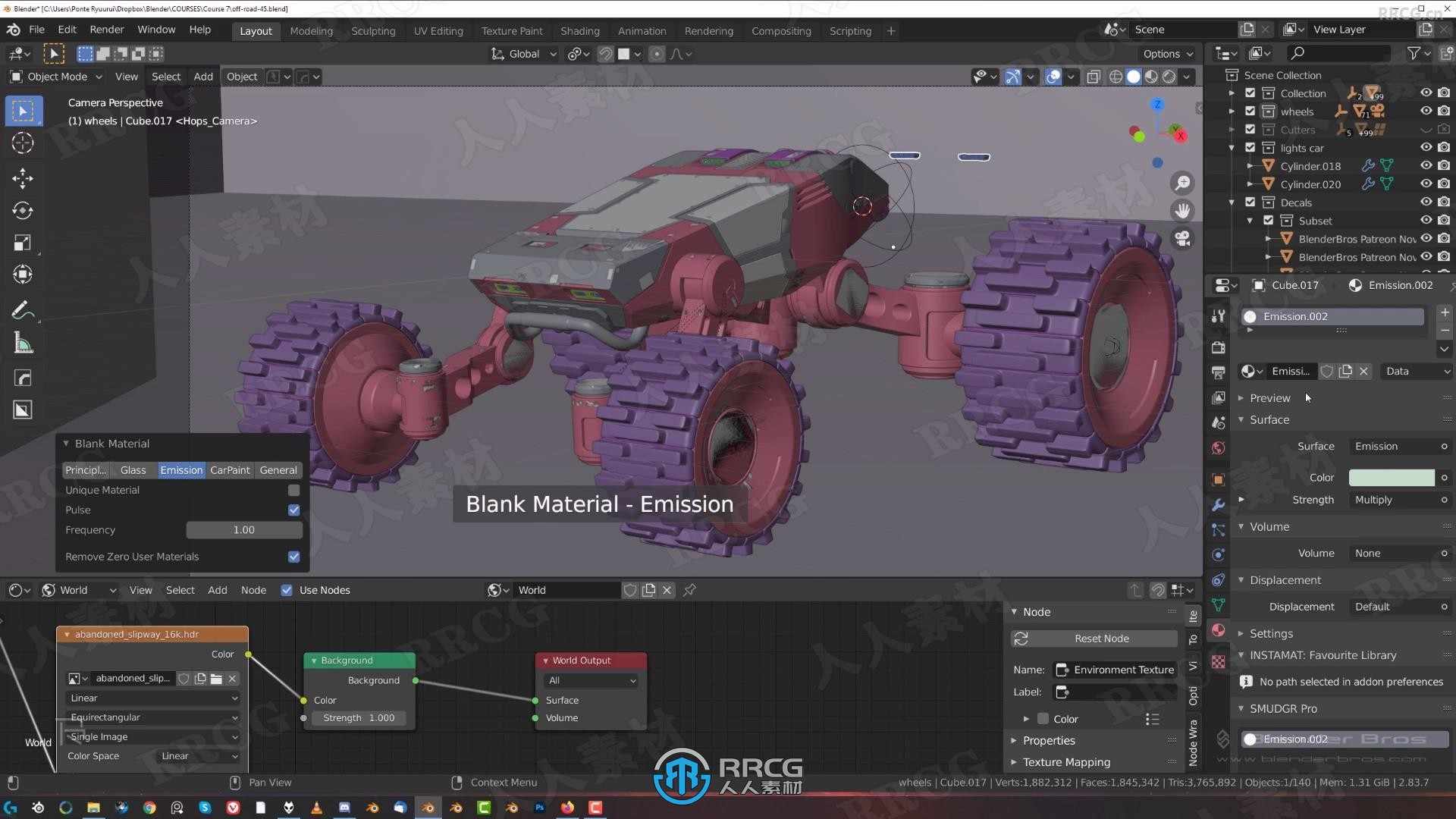Open the Object properties tab icon
Viewport: 1456px width, 819px height.
pyautogui.click(x=1219, y=479)
